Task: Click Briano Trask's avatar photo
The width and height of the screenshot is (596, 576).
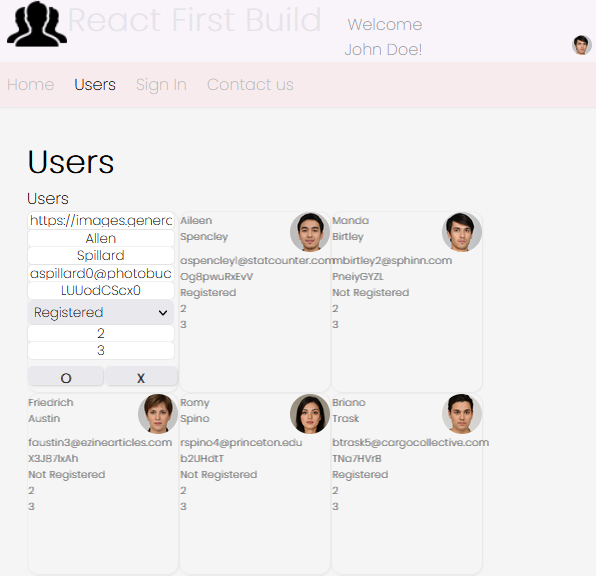Action: pyautogui.click(x=462, y=414)
